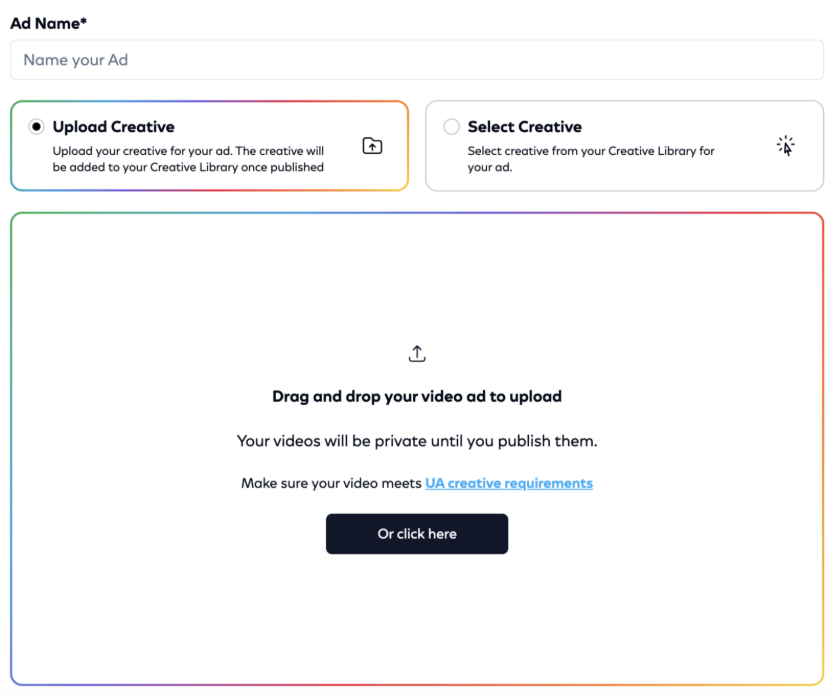
Task: Click the videos will be private notice
Action: (x=417, y=441)
